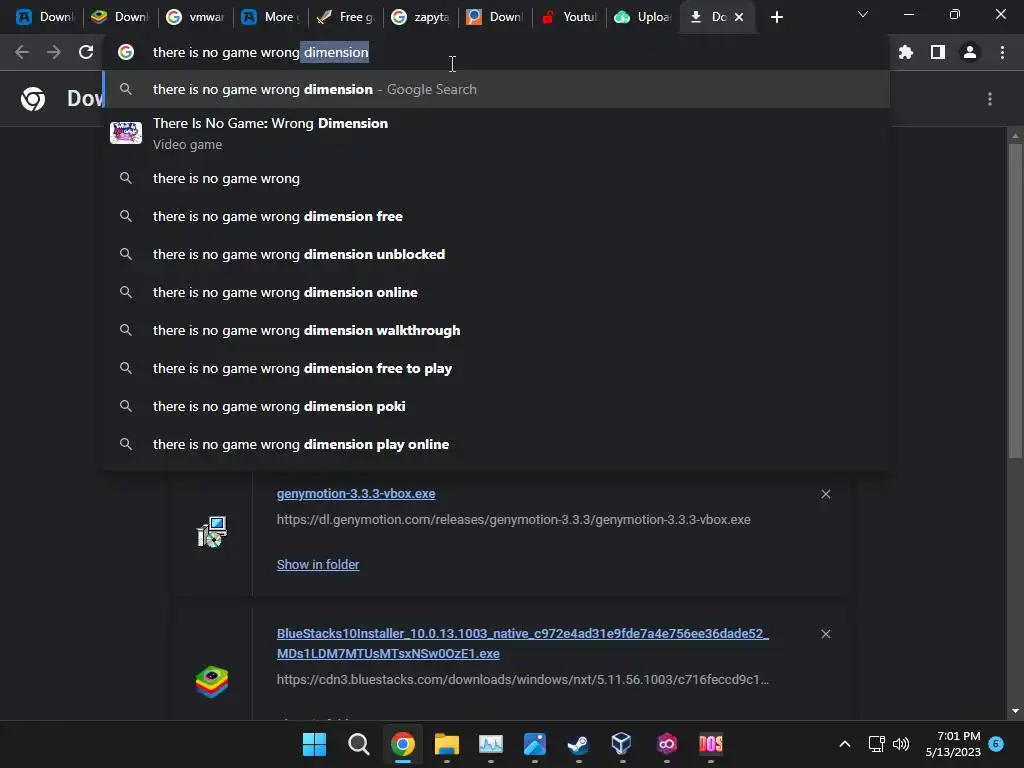The width and height of the screenshot is (1024, 768).
Task: Click Show in folder for genymotion
Action: 318,564
